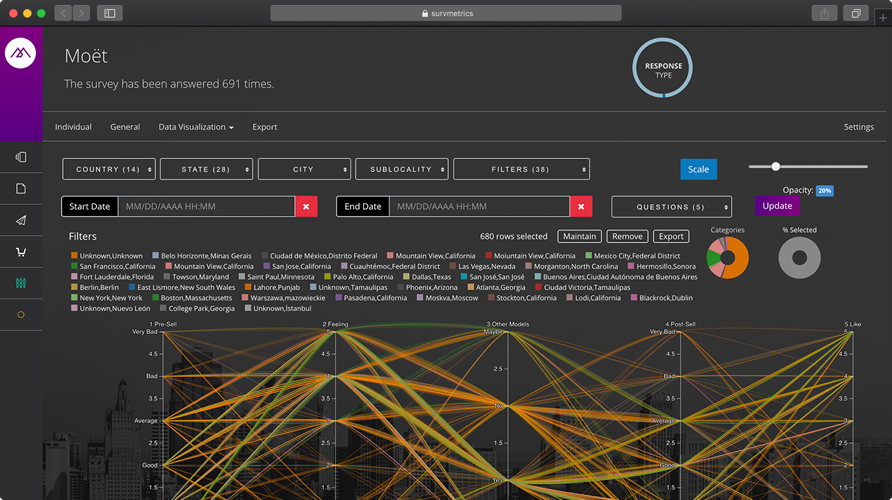This screenshot has width=892, height=500.
Task: Click the Remove button
Action: coord(627,236)
